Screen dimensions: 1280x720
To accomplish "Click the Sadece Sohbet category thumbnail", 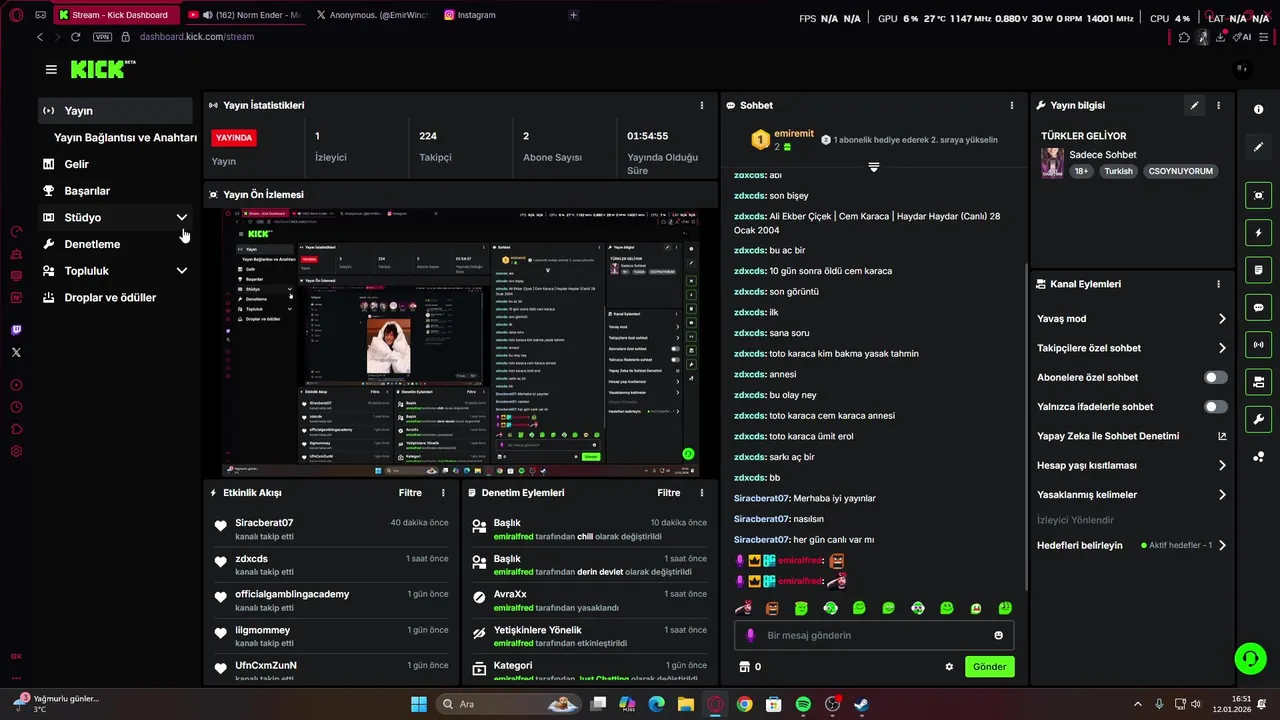I will pyautogui.click(x=1052, y=163).
